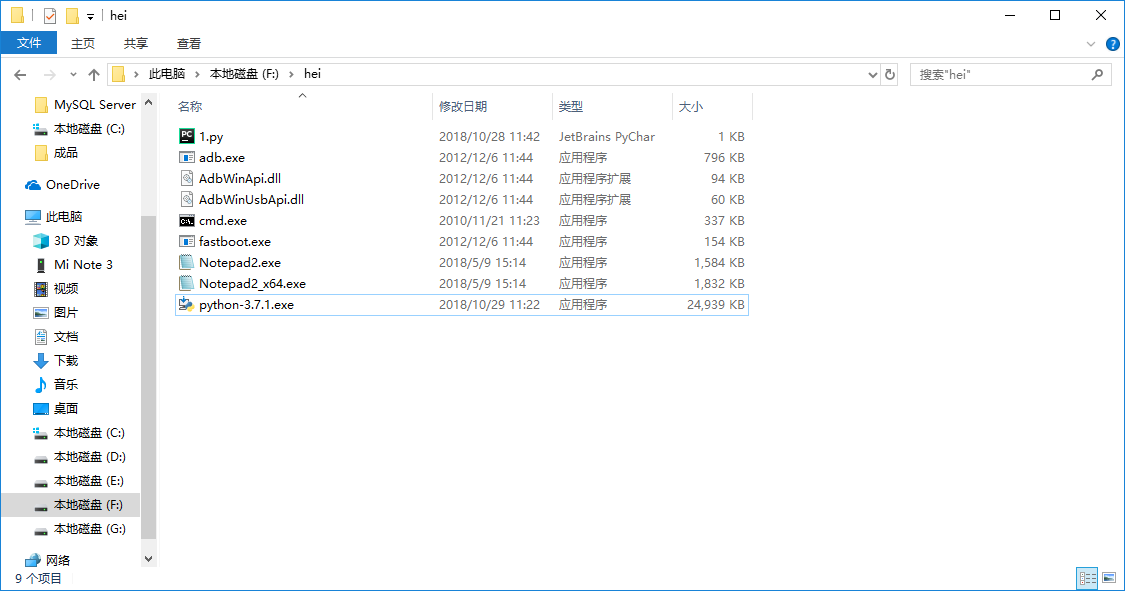Refresh the hei folder view
Screen dimensions: 1125x591
coord(890,75)
